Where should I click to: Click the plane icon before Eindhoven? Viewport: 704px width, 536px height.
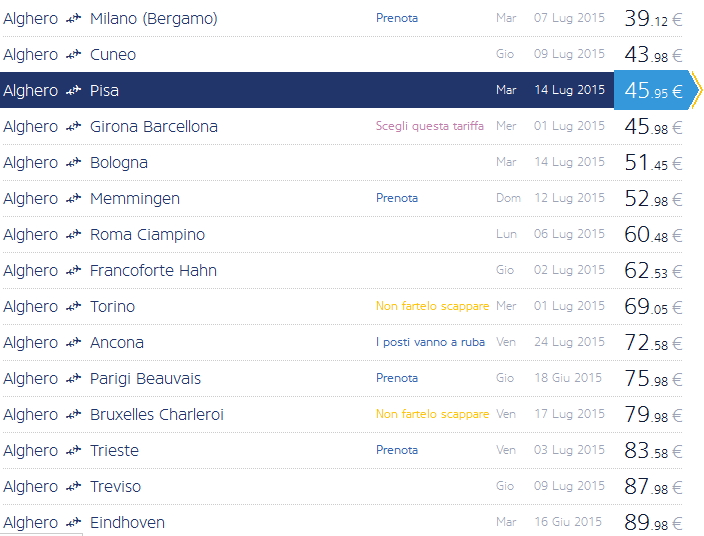click(x=73, y=523)
